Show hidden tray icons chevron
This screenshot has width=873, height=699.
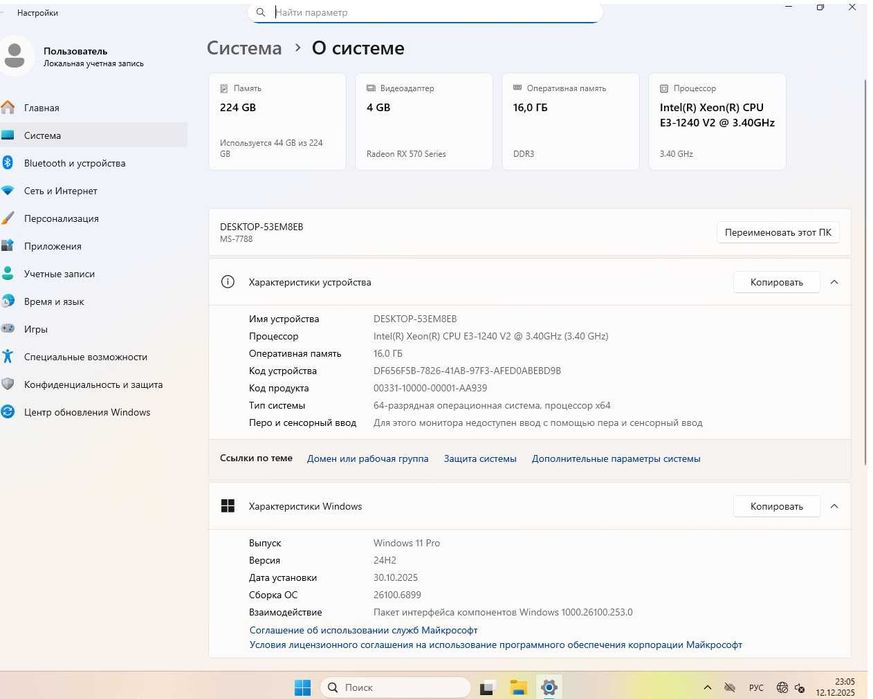pos(708,687)
